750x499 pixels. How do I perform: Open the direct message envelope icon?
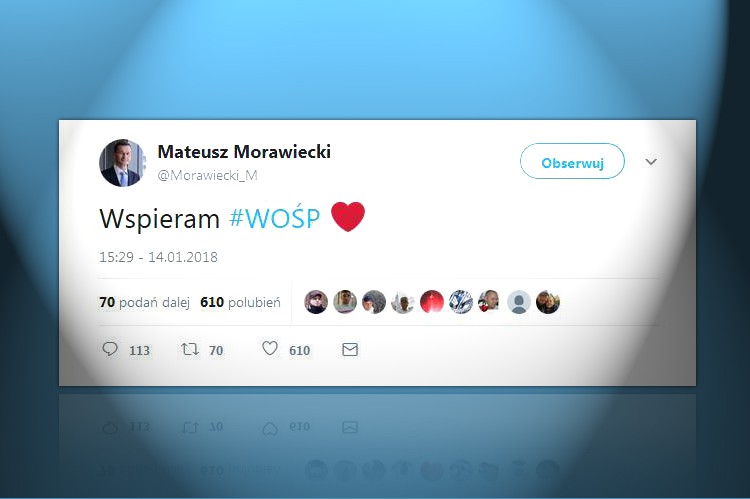click(350, 350)
